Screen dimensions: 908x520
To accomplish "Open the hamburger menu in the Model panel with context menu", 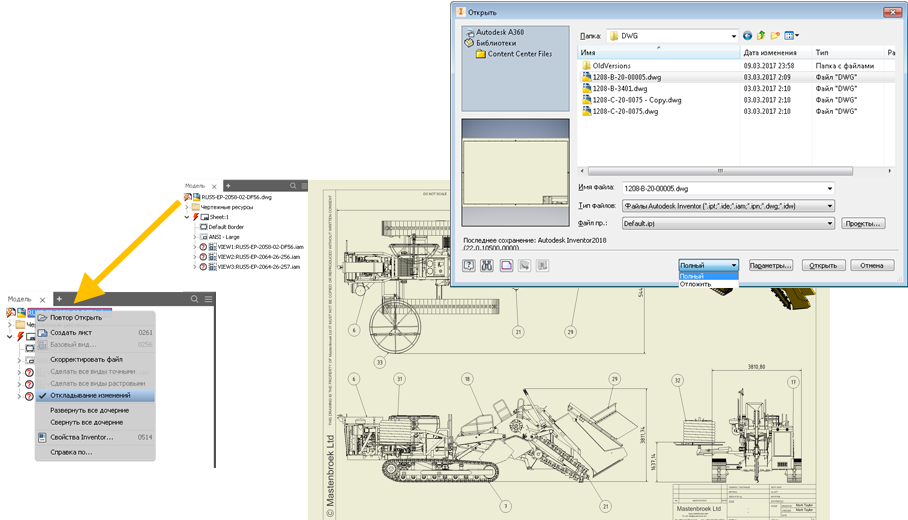I will coord(208,299).
